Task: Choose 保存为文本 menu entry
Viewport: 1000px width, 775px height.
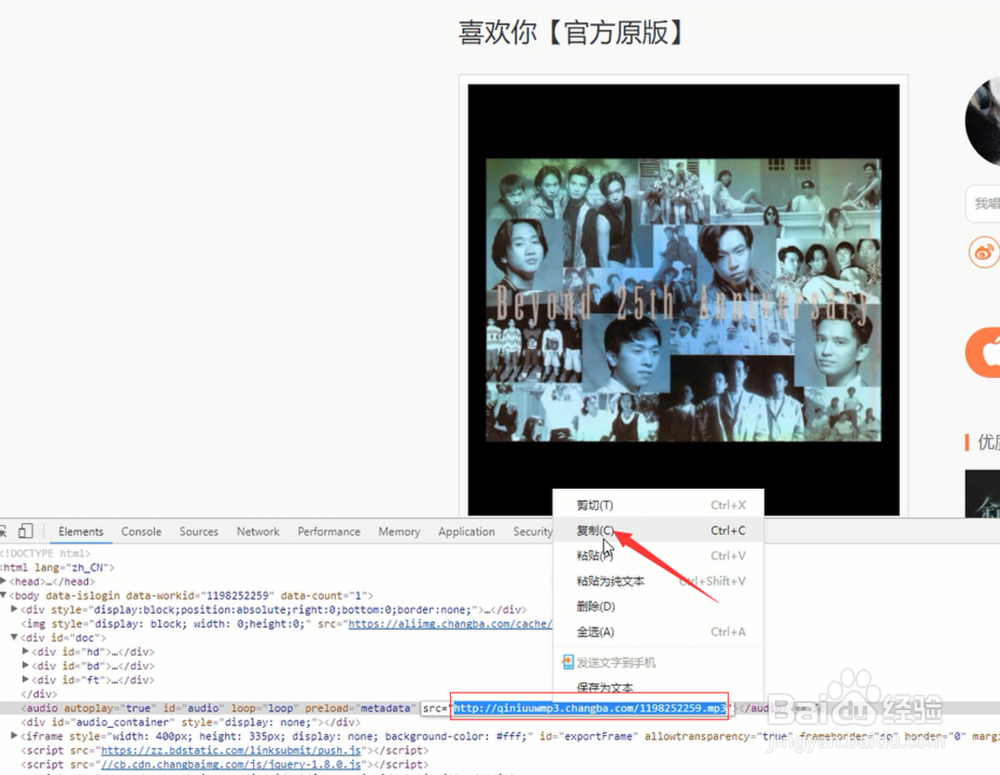Action: 658,686
